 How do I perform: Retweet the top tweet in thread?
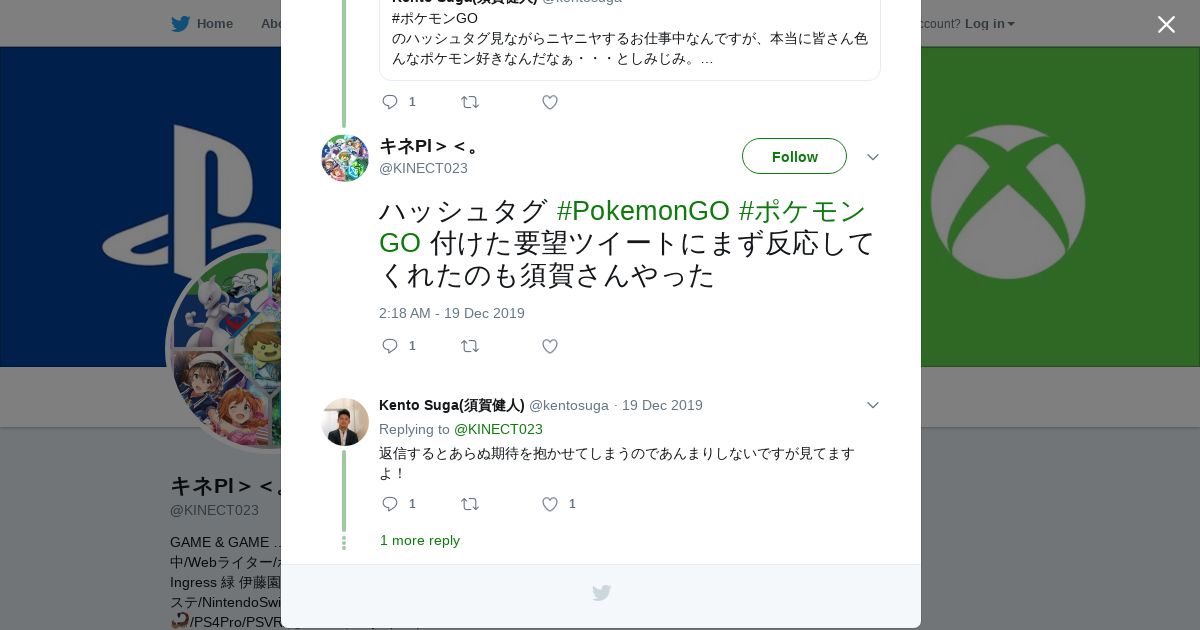[470, 102]
